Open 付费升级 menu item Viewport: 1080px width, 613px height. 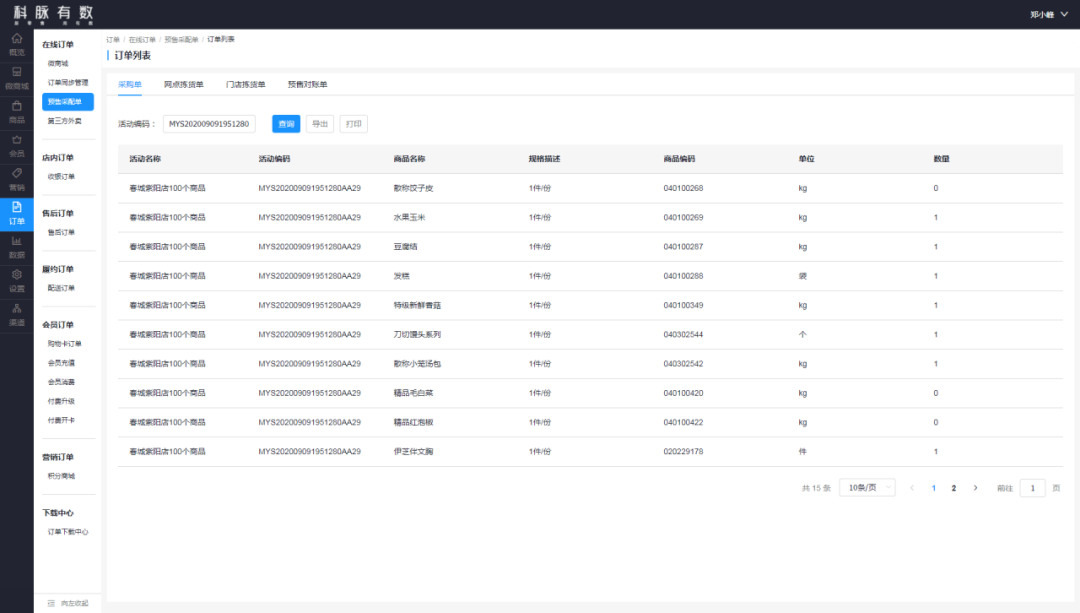click(x=61, y=402)
